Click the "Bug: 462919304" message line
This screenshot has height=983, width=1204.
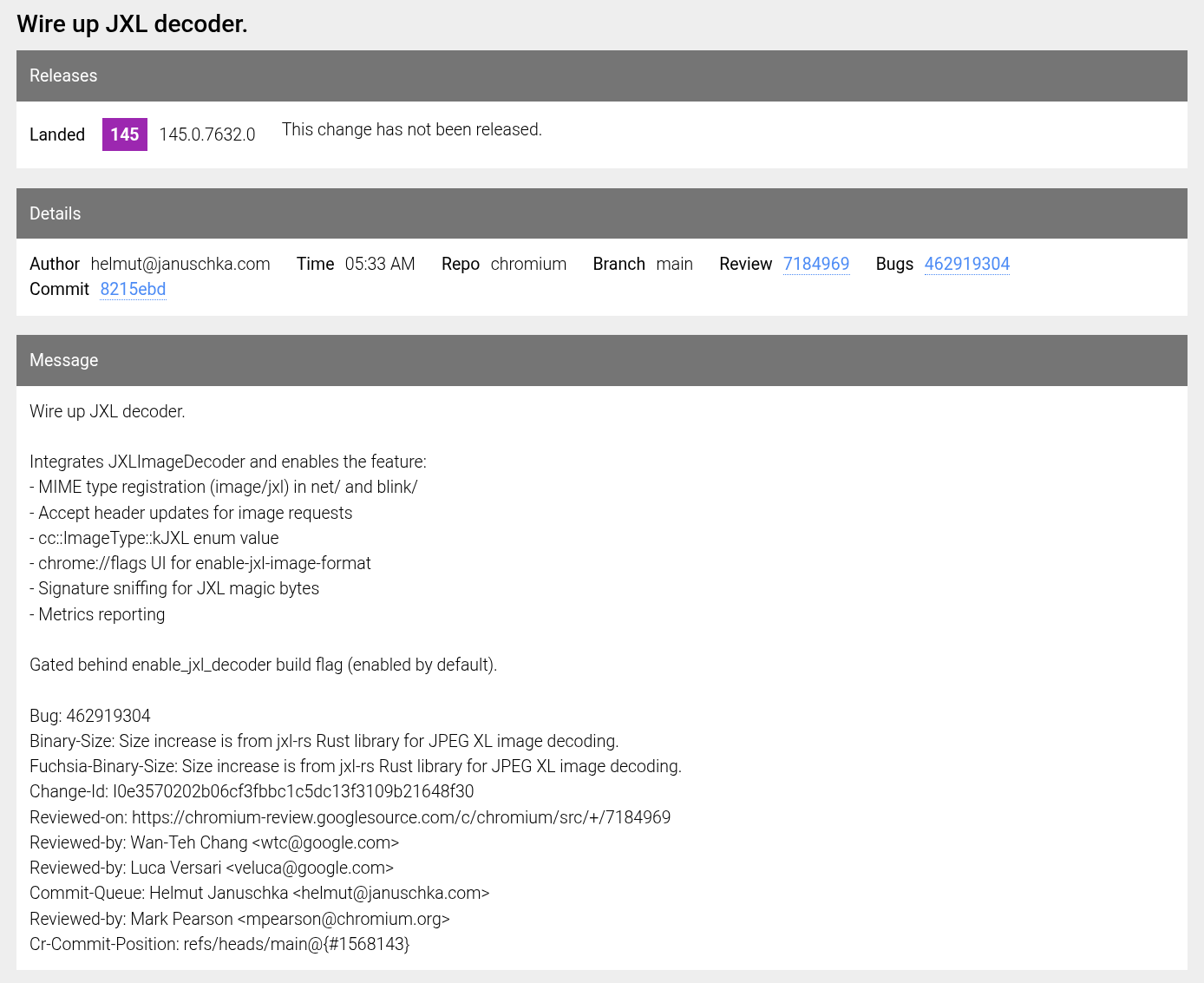click(x=90, y=716)
